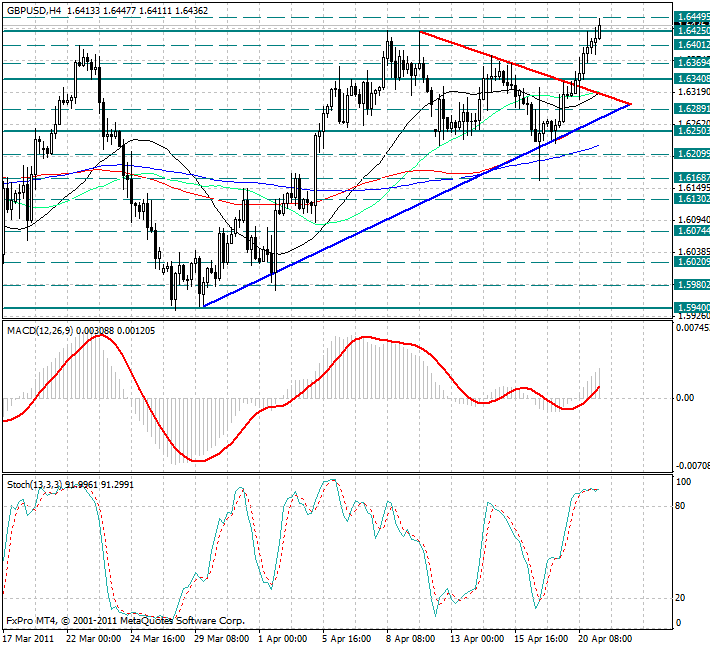Click the 22 Mar 00:00 date label
This screenshot has width=710, height=646.
tap(94, 639)
